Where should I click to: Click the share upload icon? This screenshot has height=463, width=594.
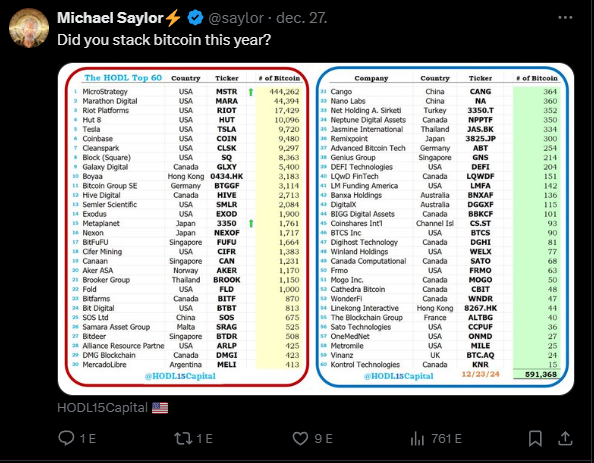565,438
